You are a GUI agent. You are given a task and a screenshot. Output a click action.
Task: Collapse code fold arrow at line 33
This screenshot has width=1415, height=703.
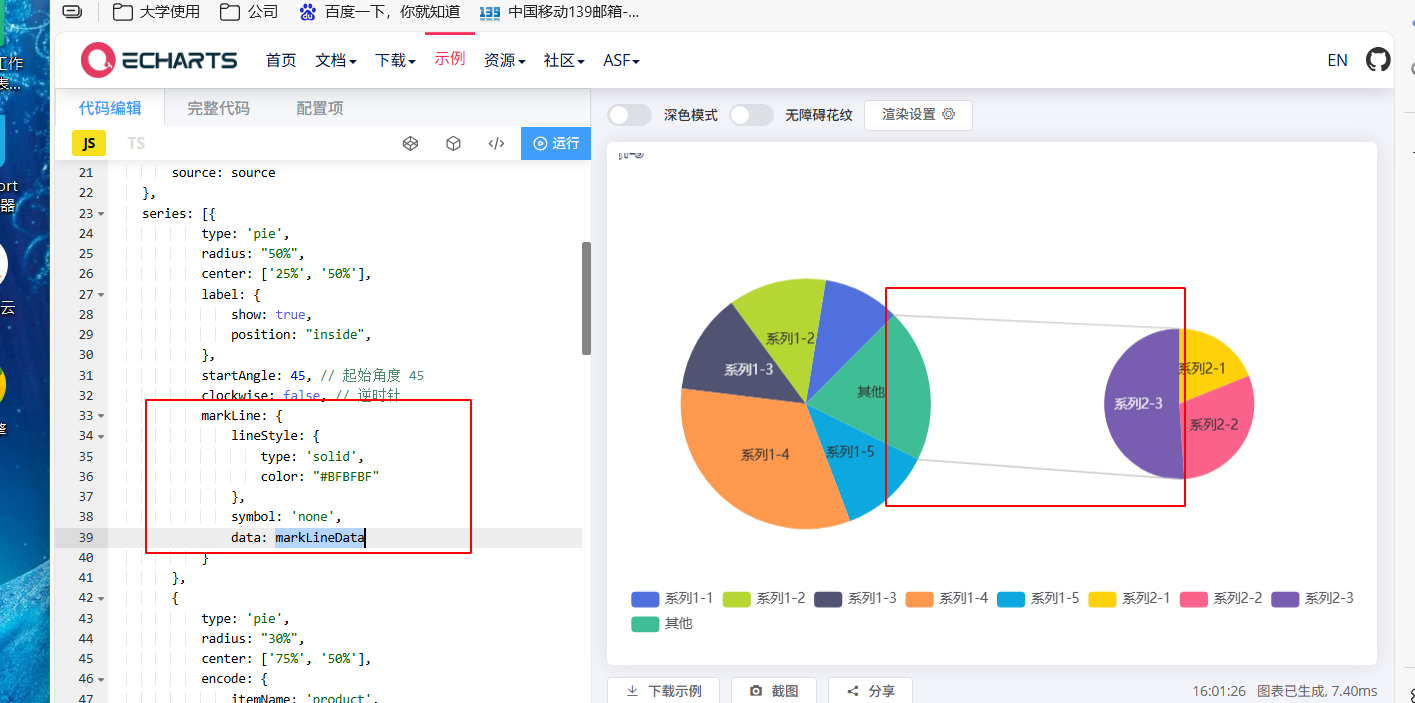(x=101, y=416)
